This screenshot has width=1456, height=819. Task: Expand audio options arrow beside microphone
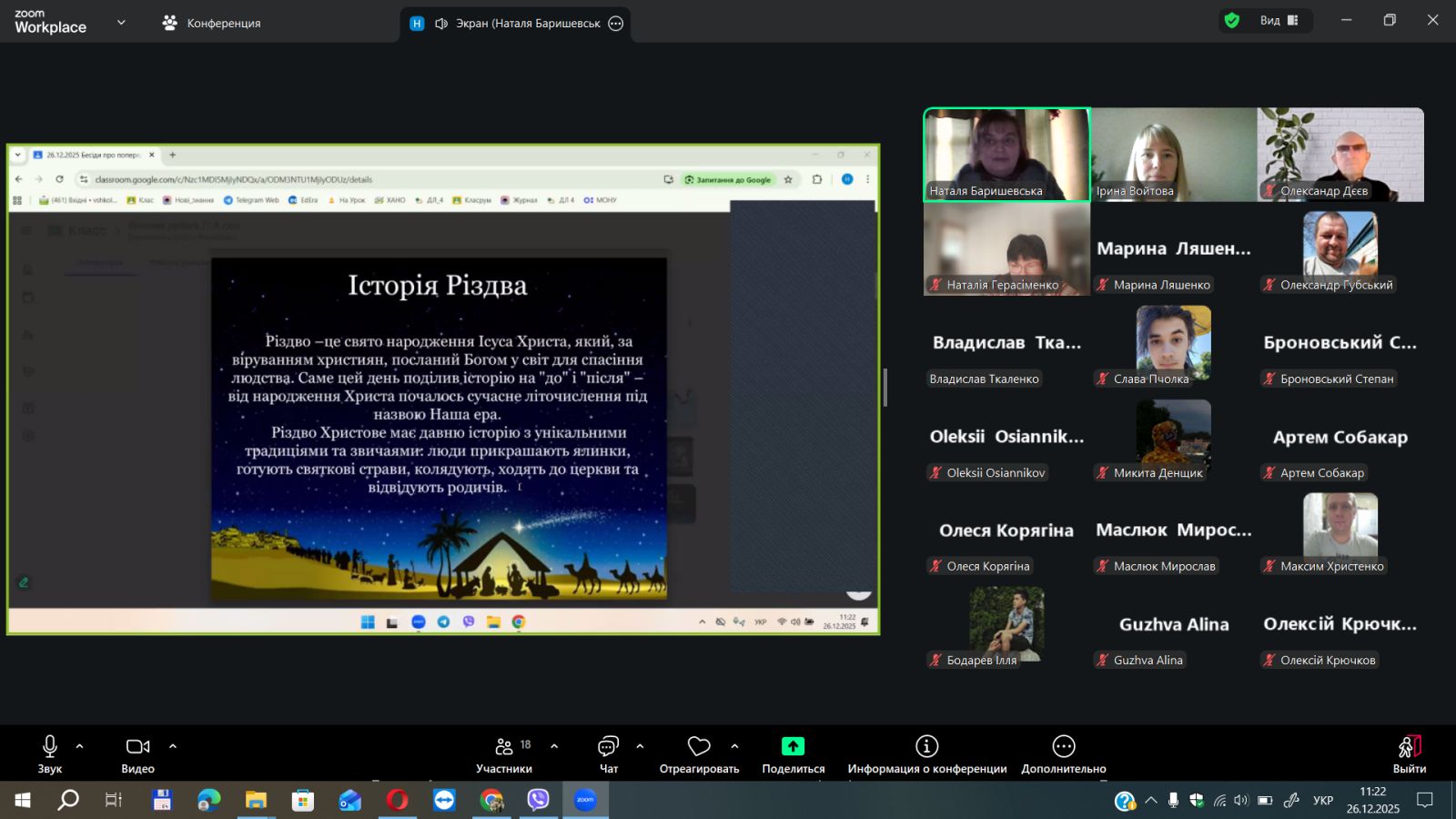point(80,746)
